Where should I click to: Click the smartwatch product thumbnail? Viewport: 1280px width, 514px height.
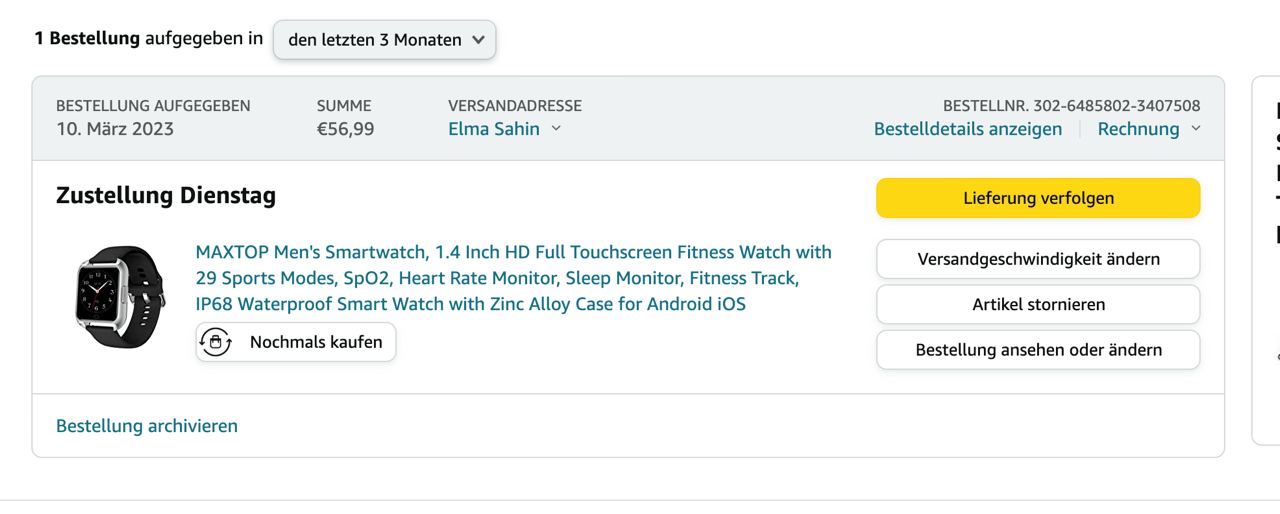(x=121, y=297)
